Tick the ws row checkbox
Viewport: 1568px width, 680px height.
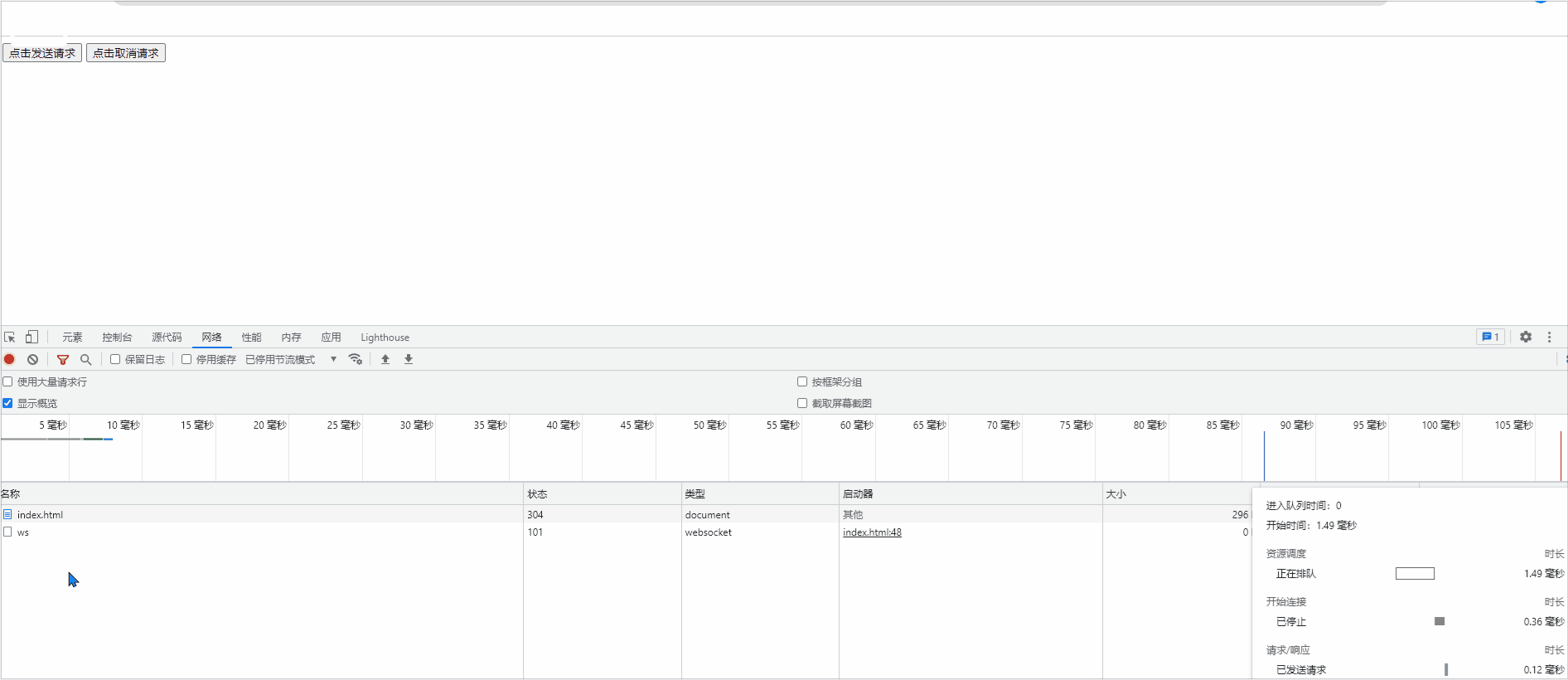(7, 532)
